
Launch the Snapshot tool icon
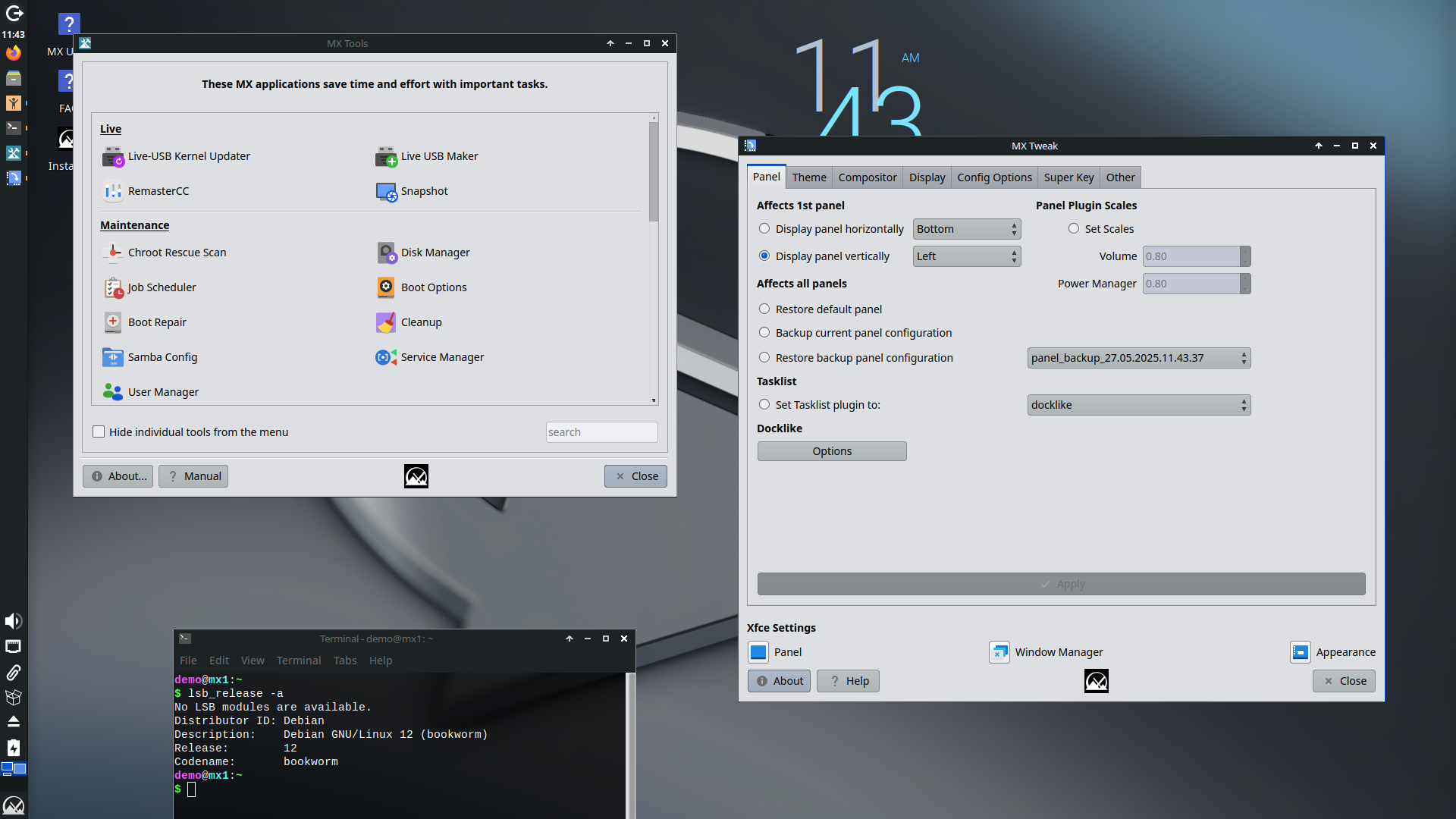pyautogui.click(x=386, y=192)
